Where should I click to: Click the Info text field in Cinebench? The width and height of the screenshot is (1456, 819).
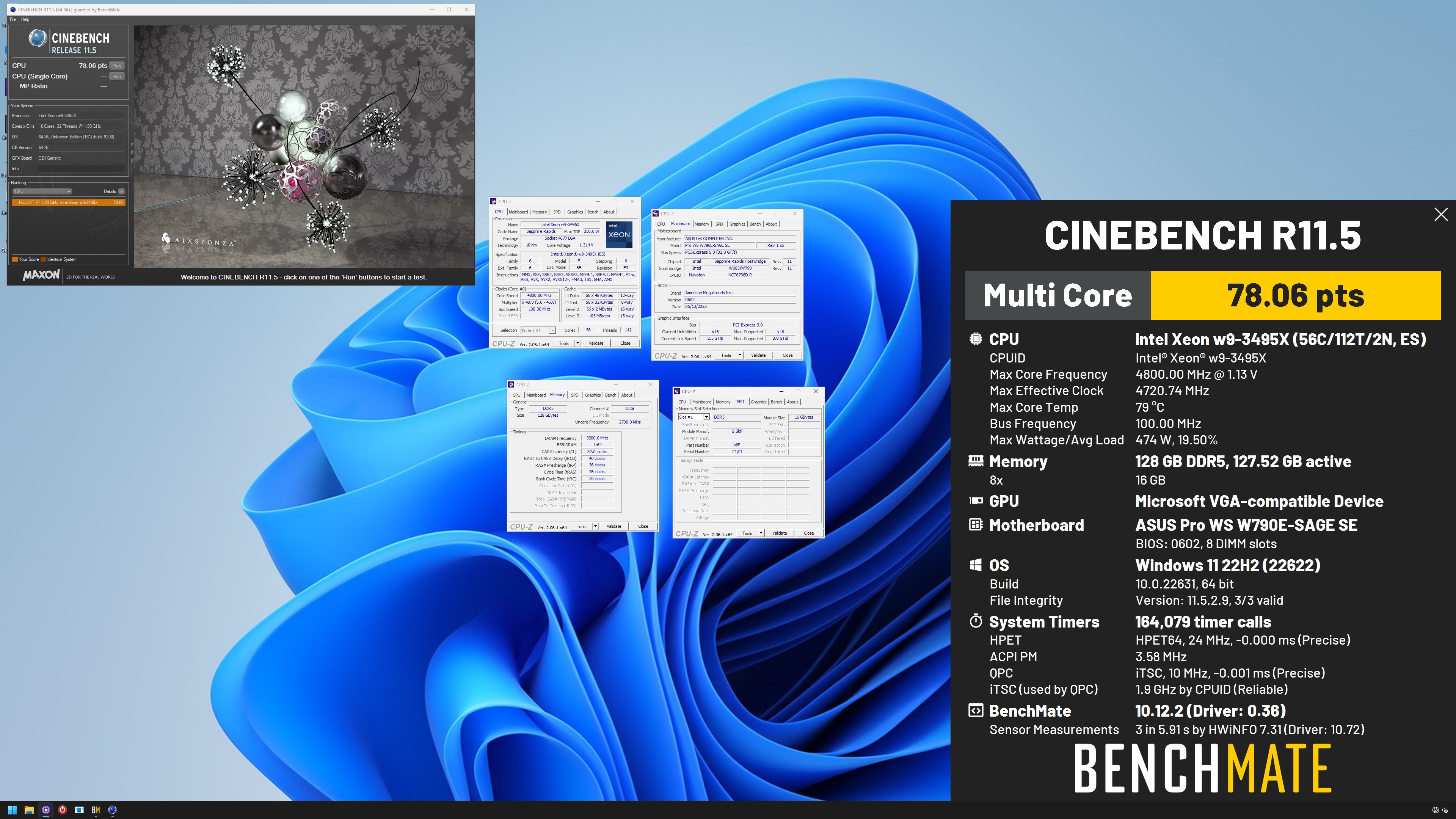point(81,168)
